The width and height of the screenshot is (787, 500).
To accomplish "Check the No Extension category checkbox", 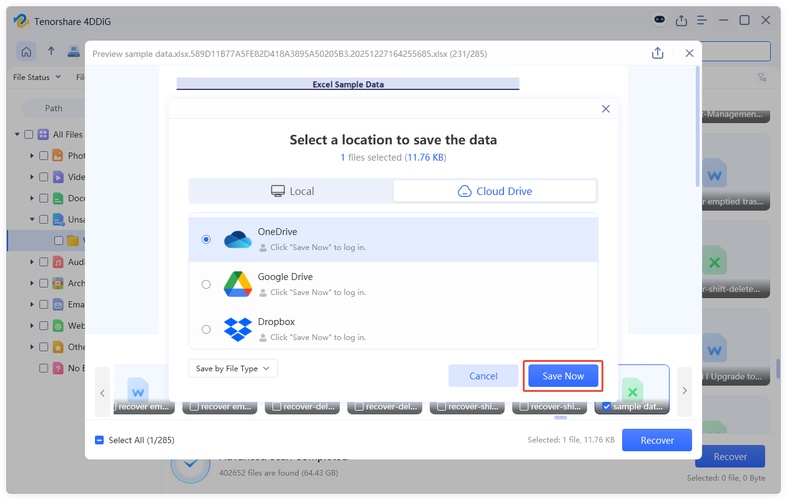I will point(44,368).
